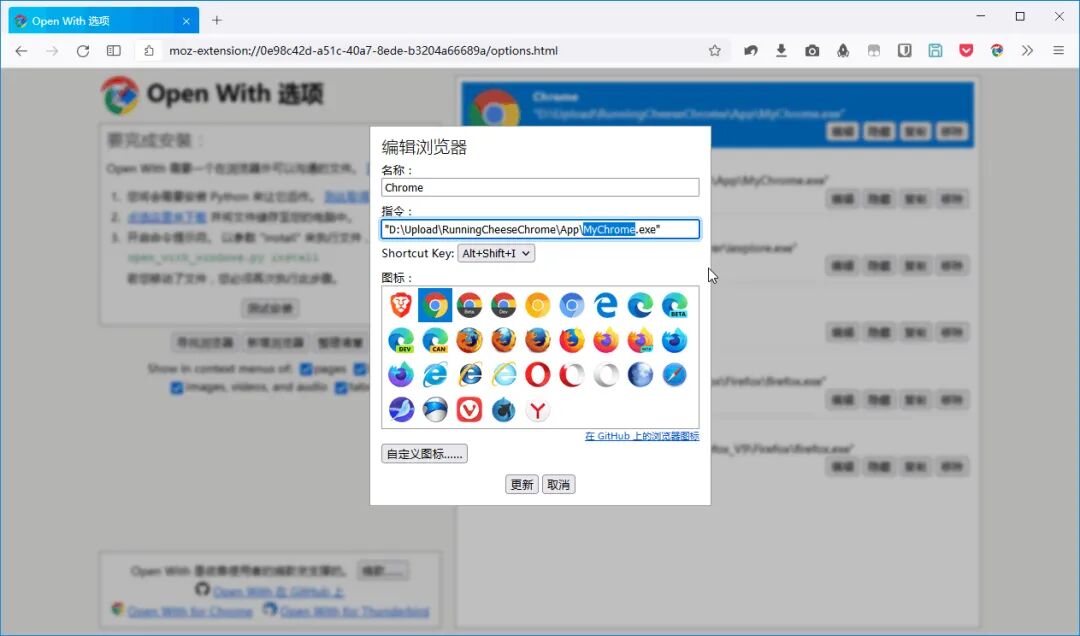The image size is (1080, 636).
Task: Select the highlighted Google Chrome icon
Action: tap(435, 305)
